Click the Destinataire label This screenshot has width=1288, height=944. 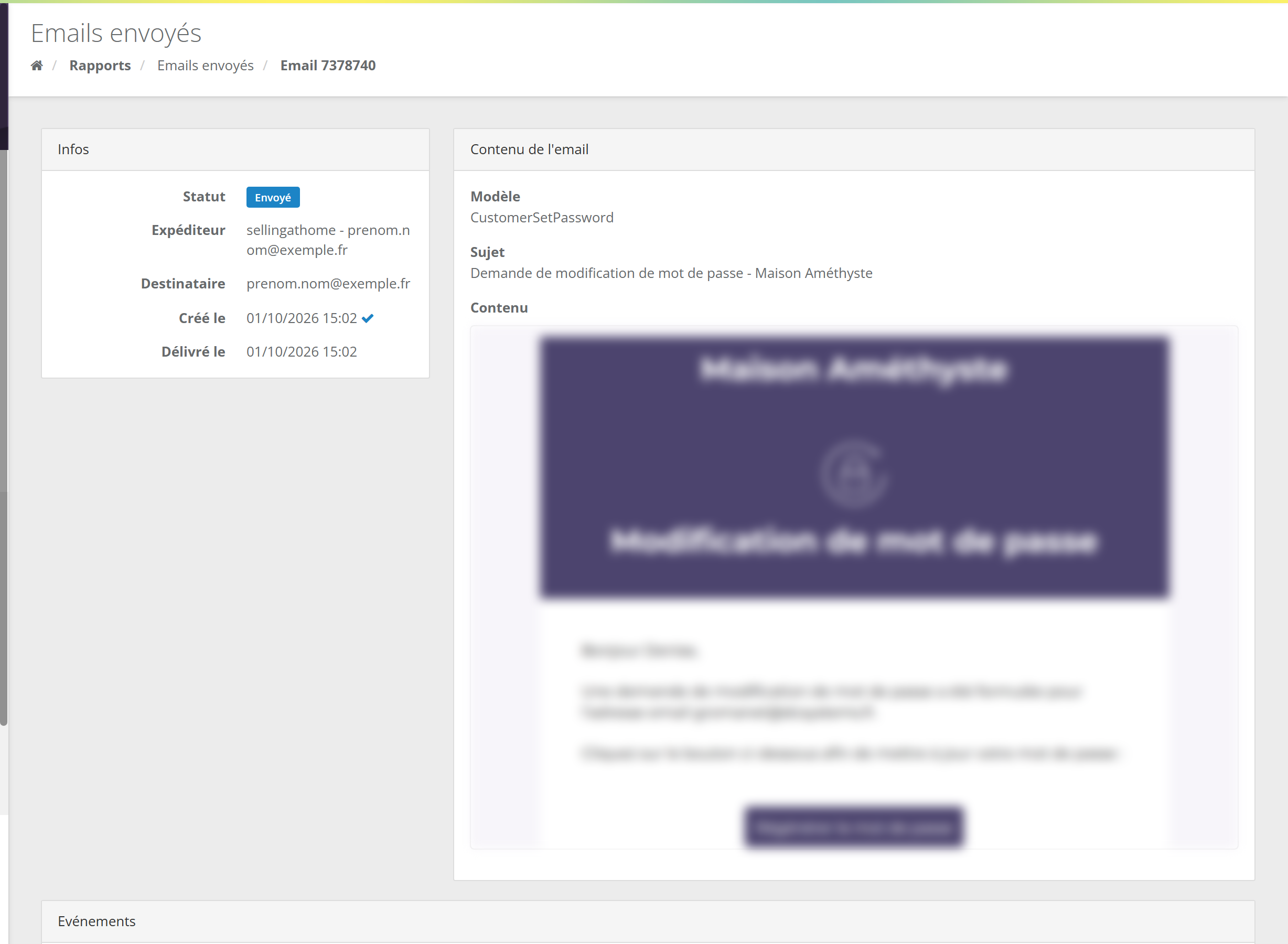(183, 284)
